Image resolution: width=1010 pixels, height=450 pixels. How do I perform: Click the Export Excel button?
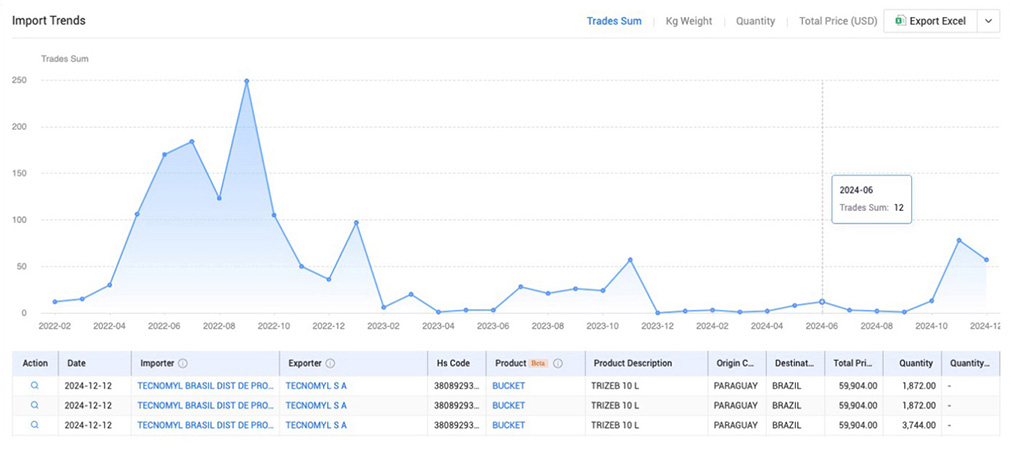(x=929, y=21)
